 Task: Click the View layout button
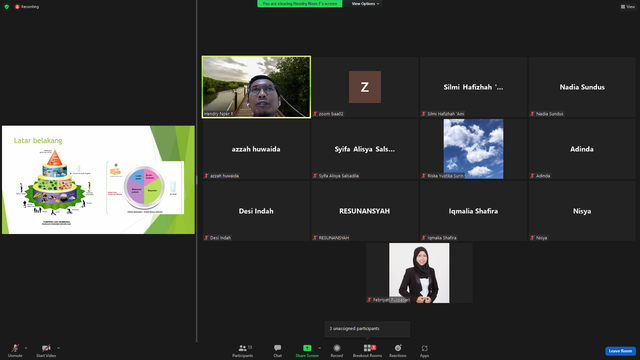628,7
